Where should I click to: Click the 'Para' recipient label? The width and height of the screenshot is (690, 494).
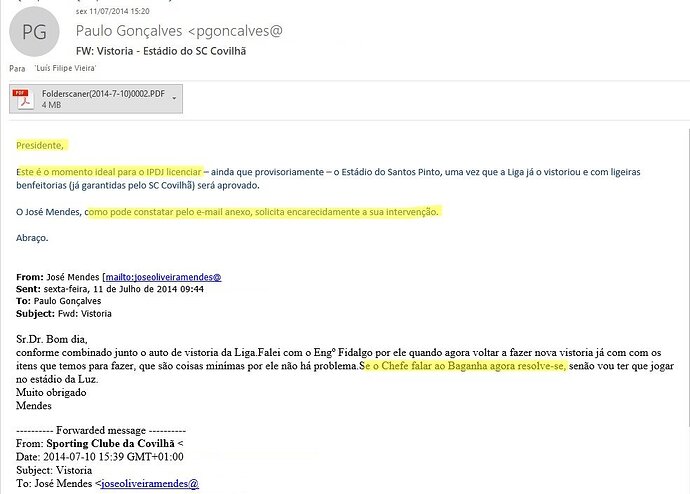coord(17,69)
